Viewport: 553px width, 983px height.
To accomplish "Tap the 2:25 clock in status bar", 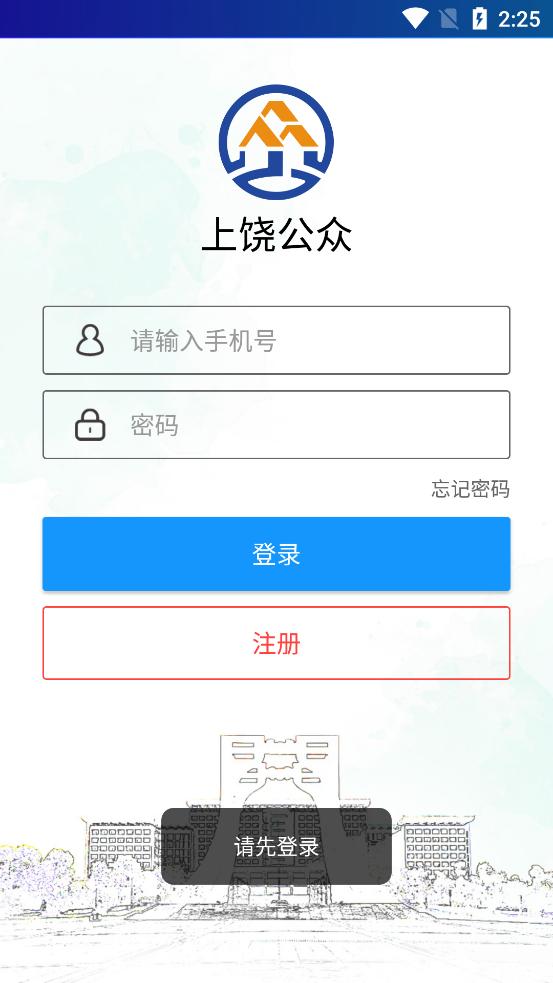I will point(519,19).
